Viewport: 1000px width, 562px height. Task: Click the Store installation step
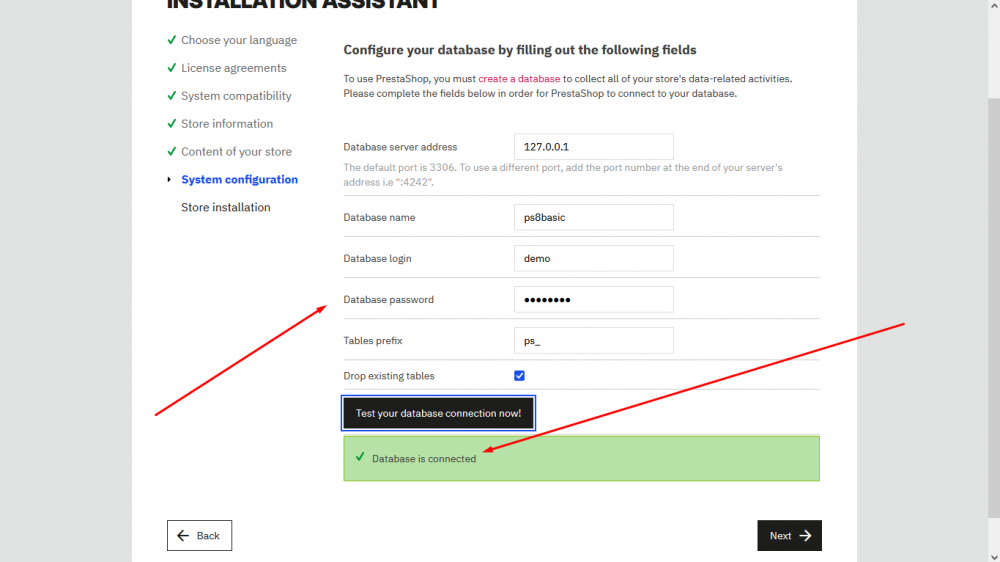tap(225, 208)
